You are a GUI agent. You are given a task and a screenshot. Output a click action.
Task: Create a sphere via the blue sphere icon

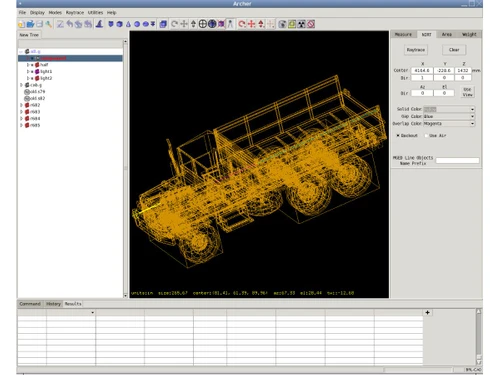[137, 24]
